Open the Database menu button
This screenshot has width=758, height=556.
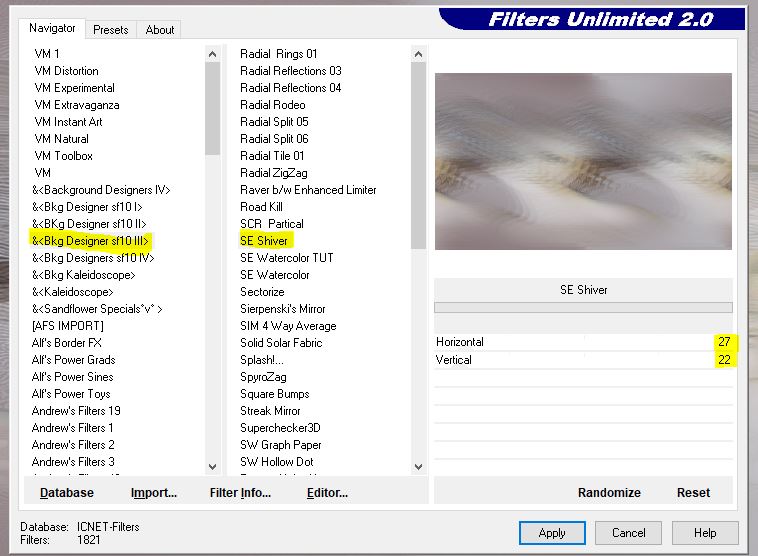tap(67, 492)
